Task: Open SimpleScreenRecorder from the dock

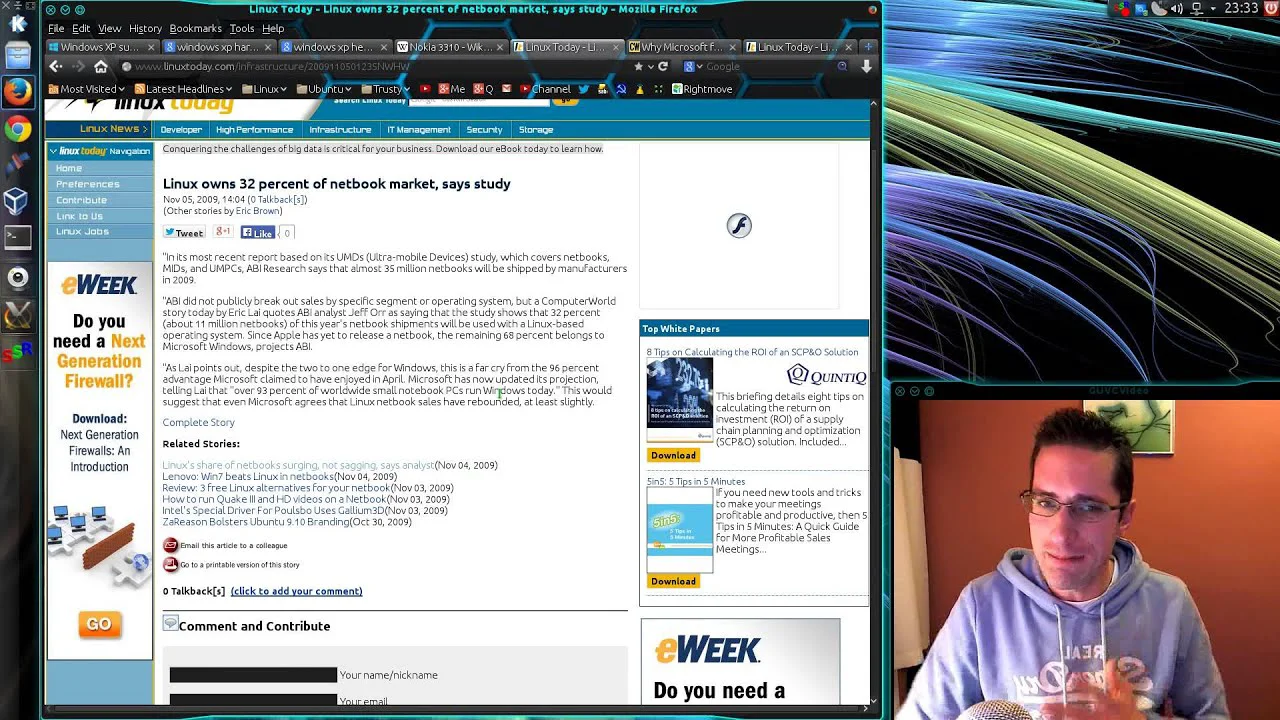Action: click(17, 351)
